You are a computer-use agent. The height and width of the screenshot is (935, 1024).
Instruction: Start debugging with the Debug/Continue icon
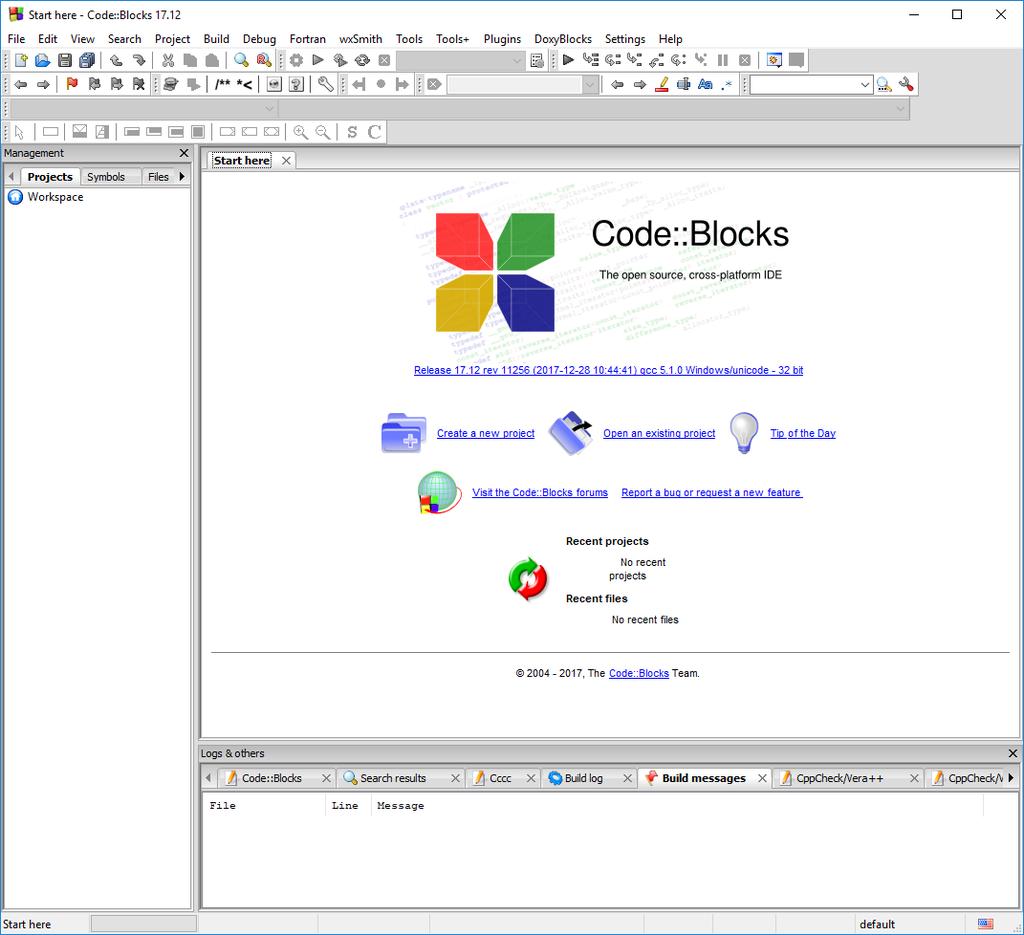(x=568, y=60)
